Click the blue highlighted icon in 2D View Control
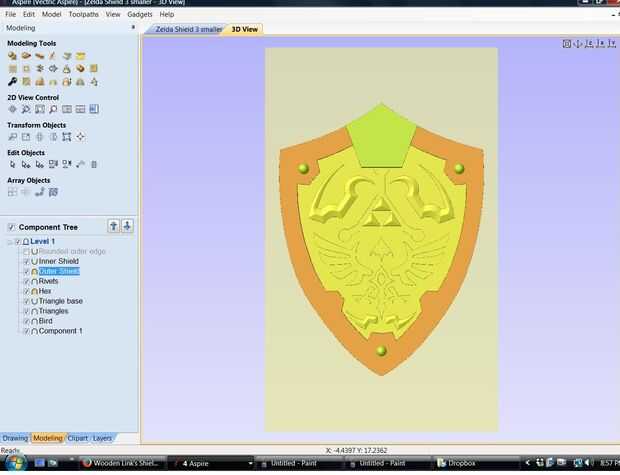 pos(94,109)
